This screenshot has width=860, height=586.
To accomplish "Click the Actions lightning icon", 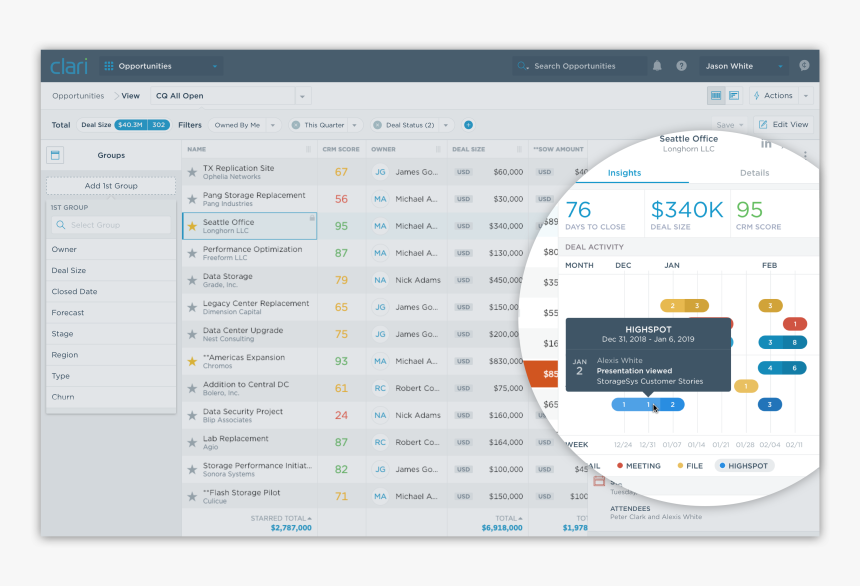I will pos(757,95).
